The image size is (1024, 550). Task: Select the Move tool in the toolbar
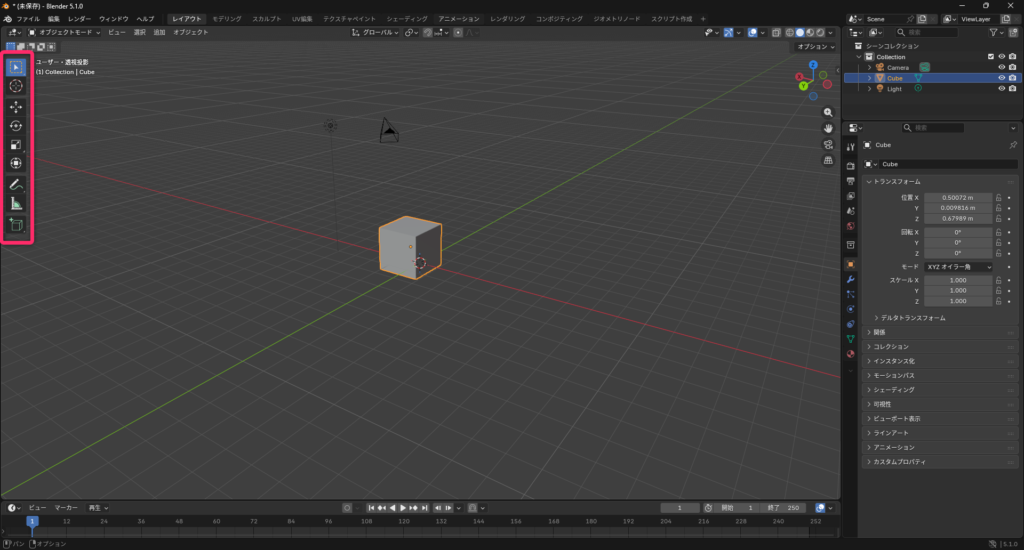pyautogui.click(x=16, y=106)
